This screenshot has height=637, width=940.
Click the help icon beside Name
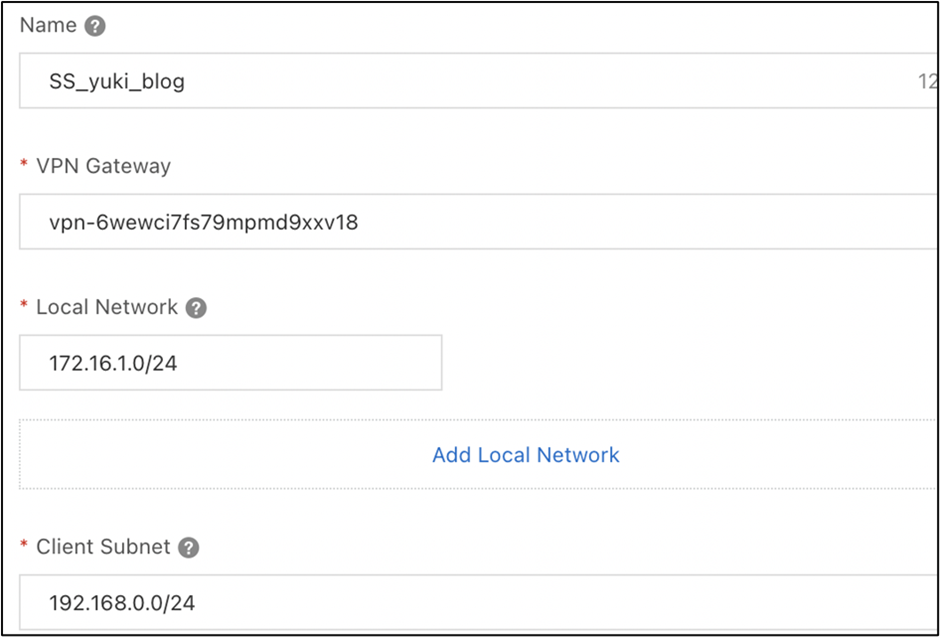[x=95, y=26]
